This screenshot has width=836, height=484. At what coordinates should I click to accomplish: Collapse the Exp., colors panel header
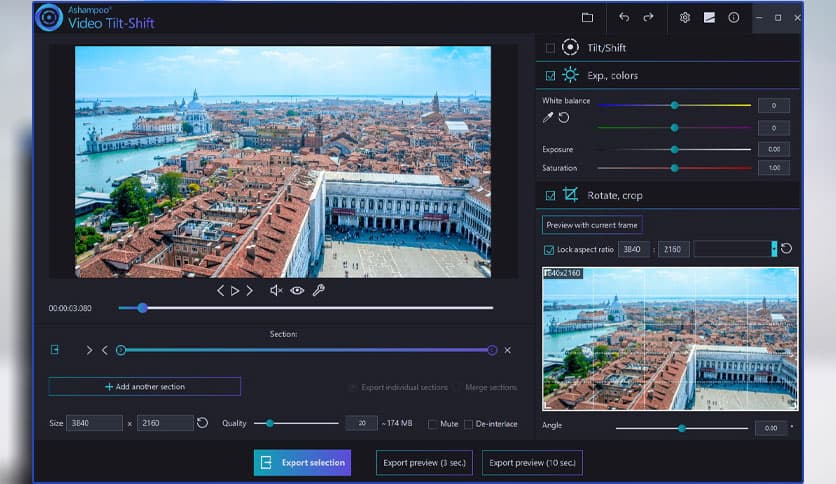pyautogui.click(x=668, y=75)
